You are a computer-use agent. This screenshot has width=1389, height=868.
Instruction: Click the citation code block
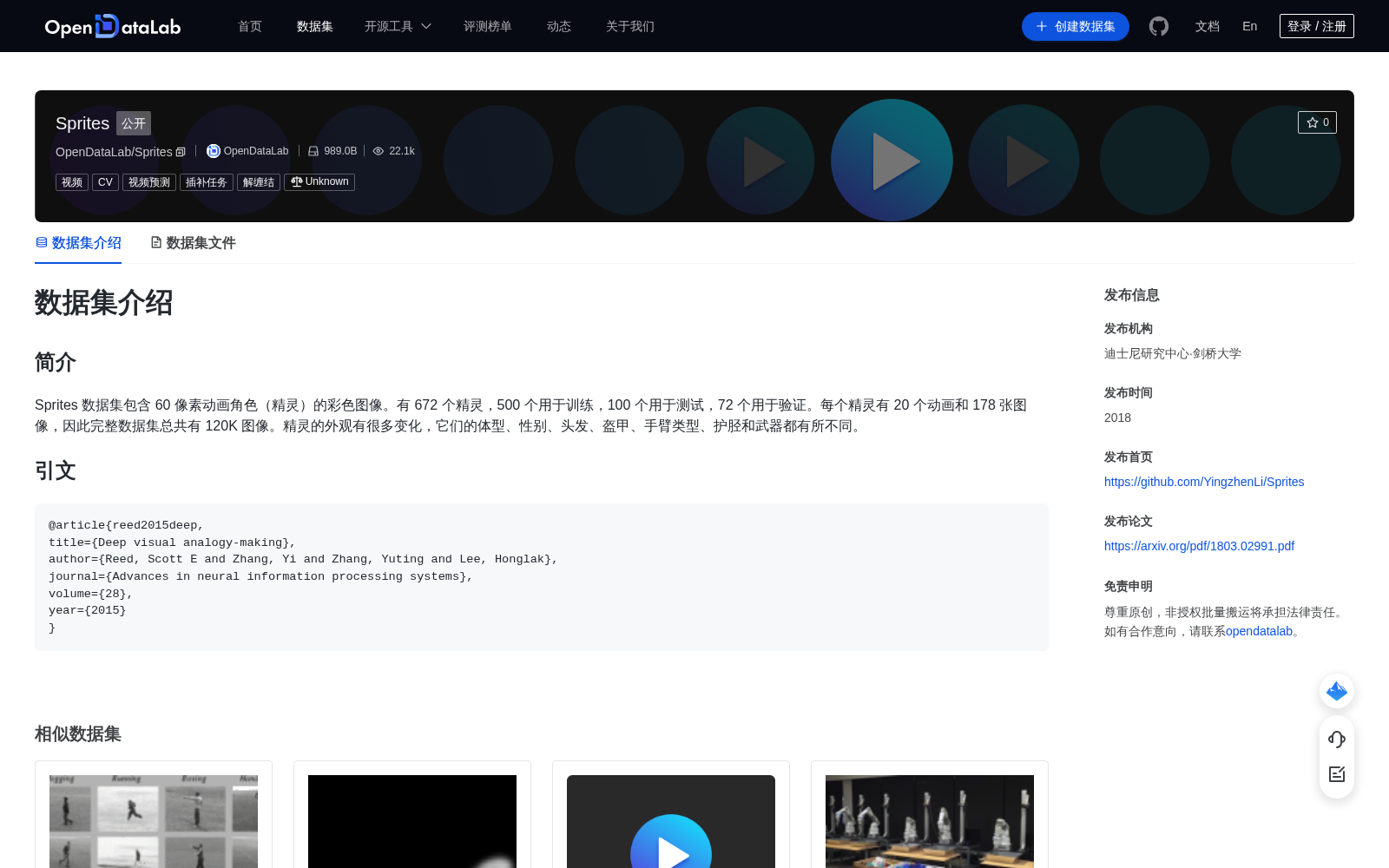pos(542,577)
